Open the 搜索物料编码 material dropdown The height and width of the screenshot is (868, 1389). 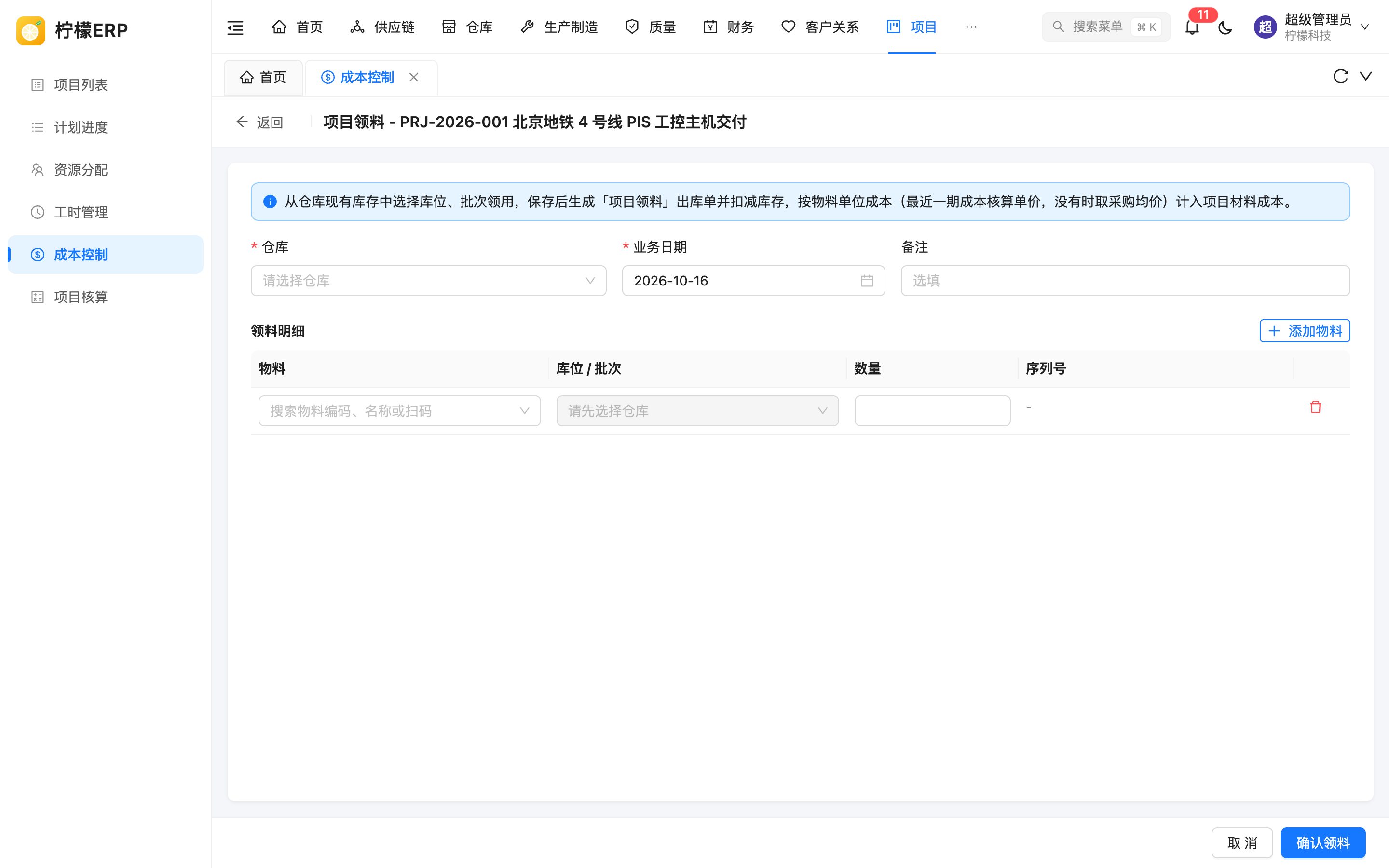click(x=399, y=411)
